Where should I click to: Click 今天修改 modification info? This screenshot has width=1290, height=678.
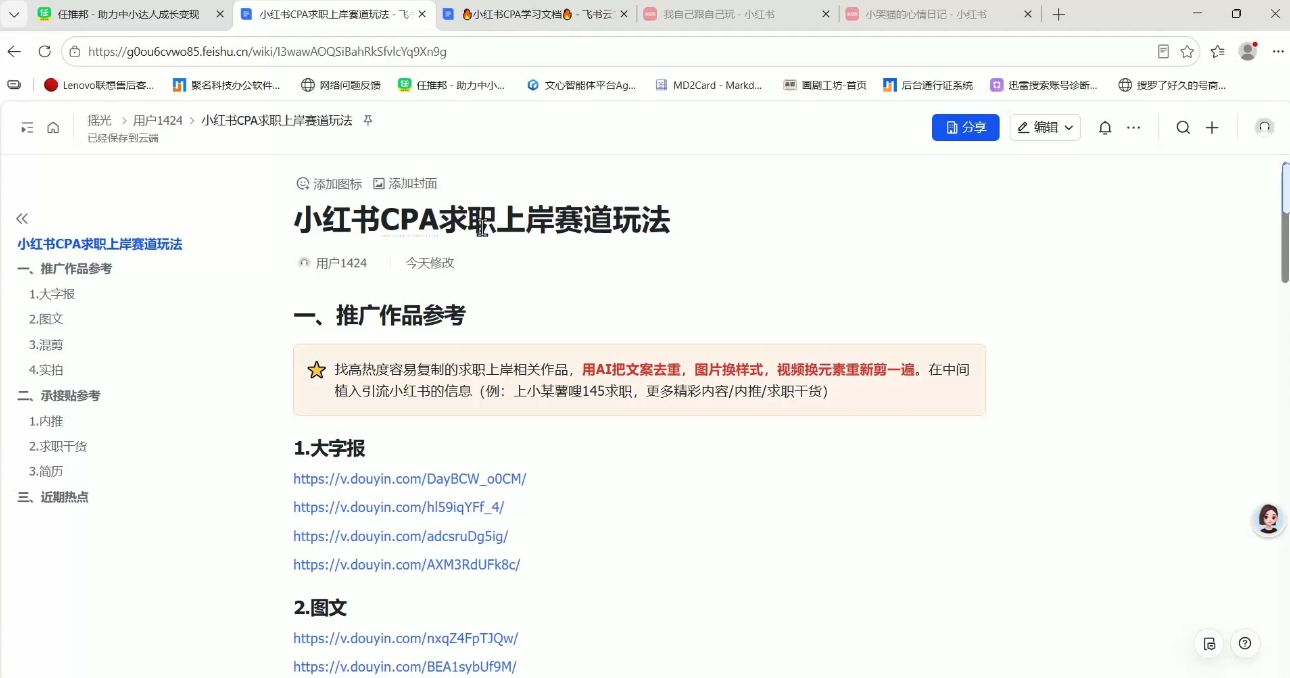point(430,263)
